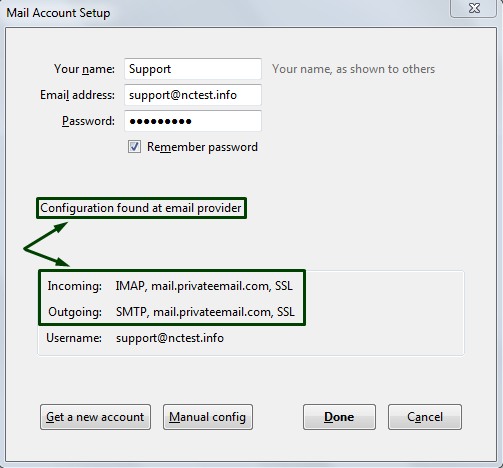Click the Configuration found at email provider text

tap(140, 208)
